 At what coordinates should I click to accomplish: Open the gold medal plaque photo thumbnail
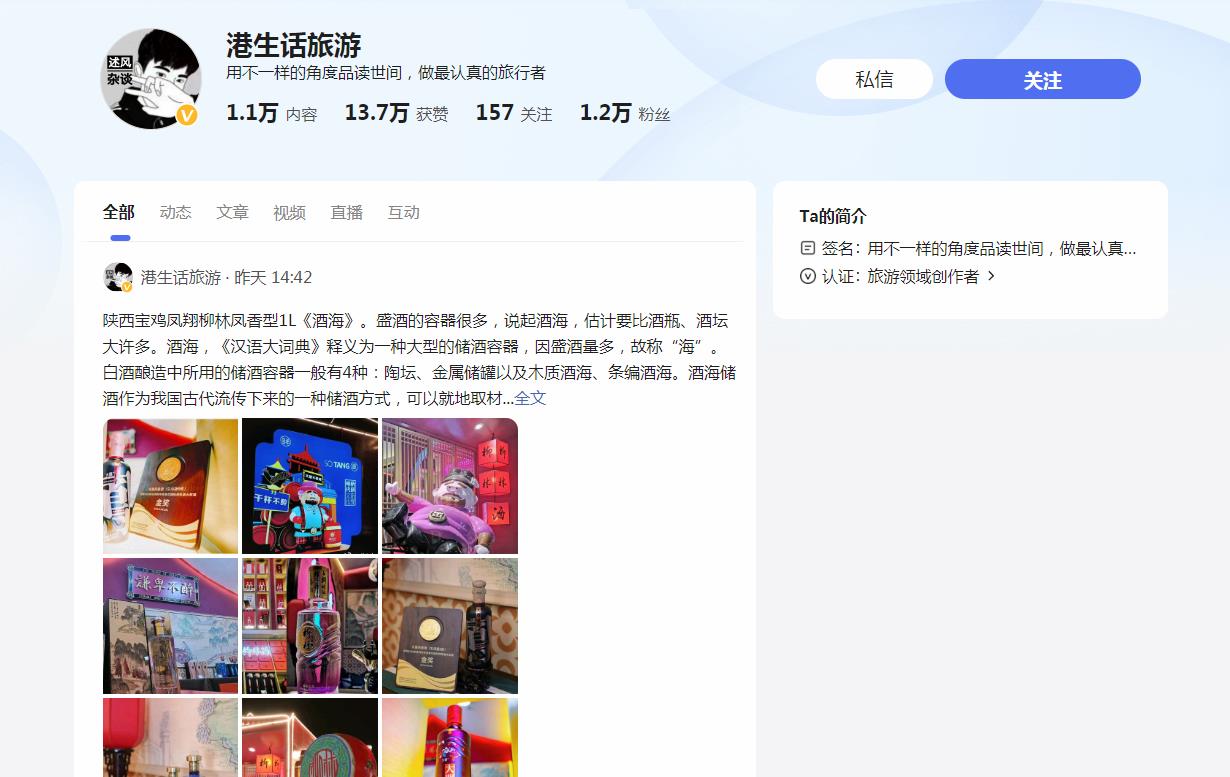[171, 486]
